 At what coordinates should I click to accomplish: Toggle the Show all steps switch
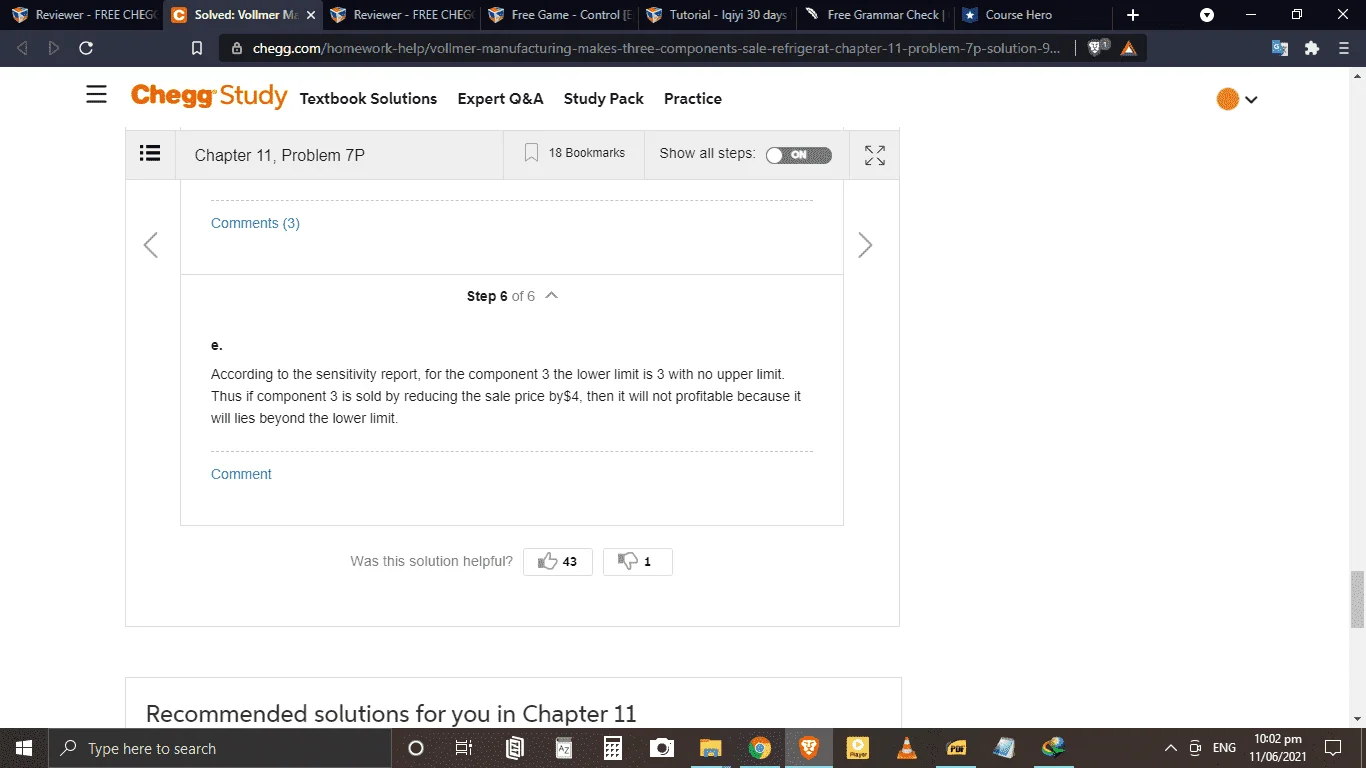798,155
